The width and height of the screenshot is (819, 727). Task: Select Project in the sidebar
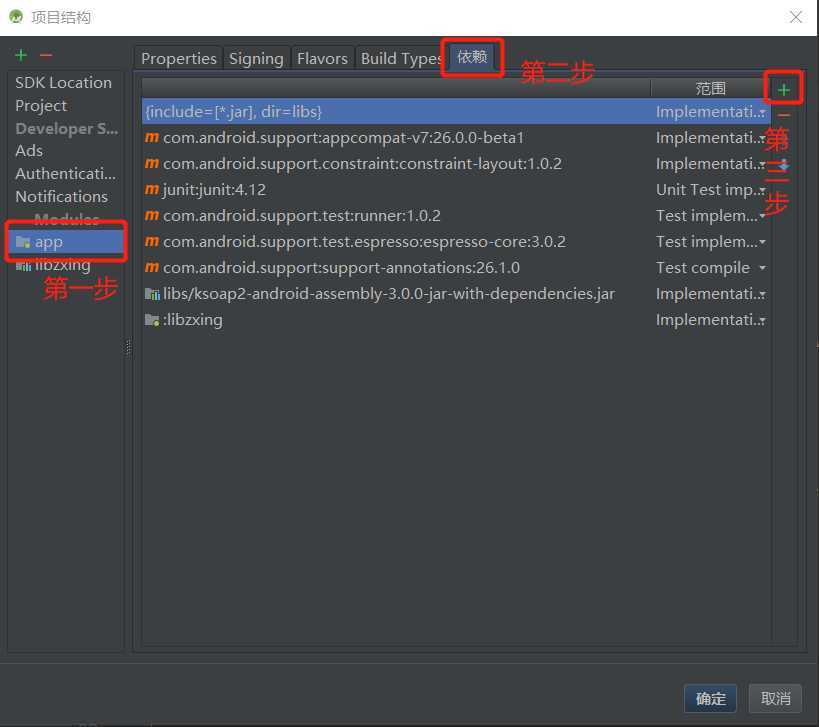point(41,105)
